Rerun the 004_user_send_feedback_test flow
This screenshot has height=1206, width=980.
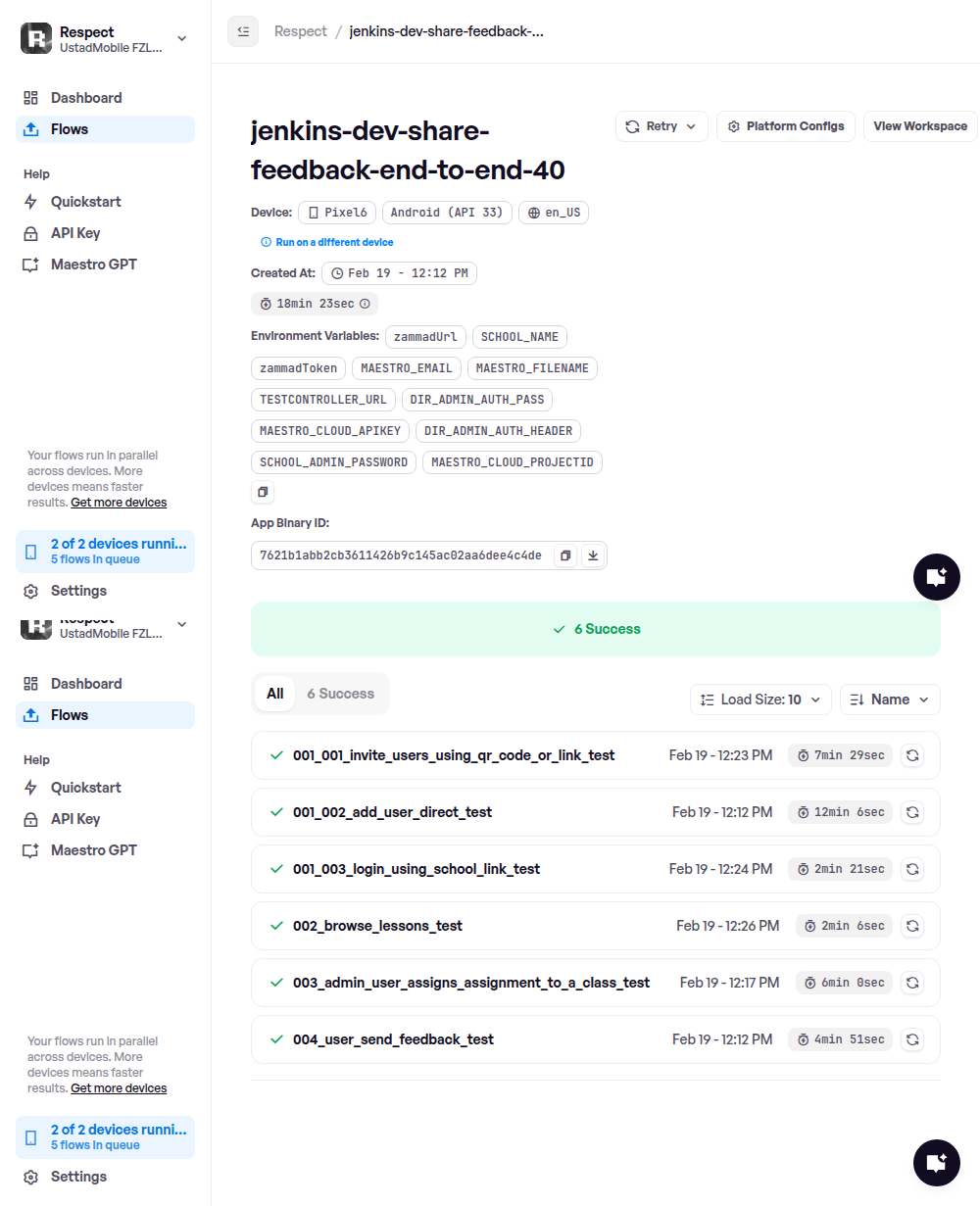tap(911, 1039)
